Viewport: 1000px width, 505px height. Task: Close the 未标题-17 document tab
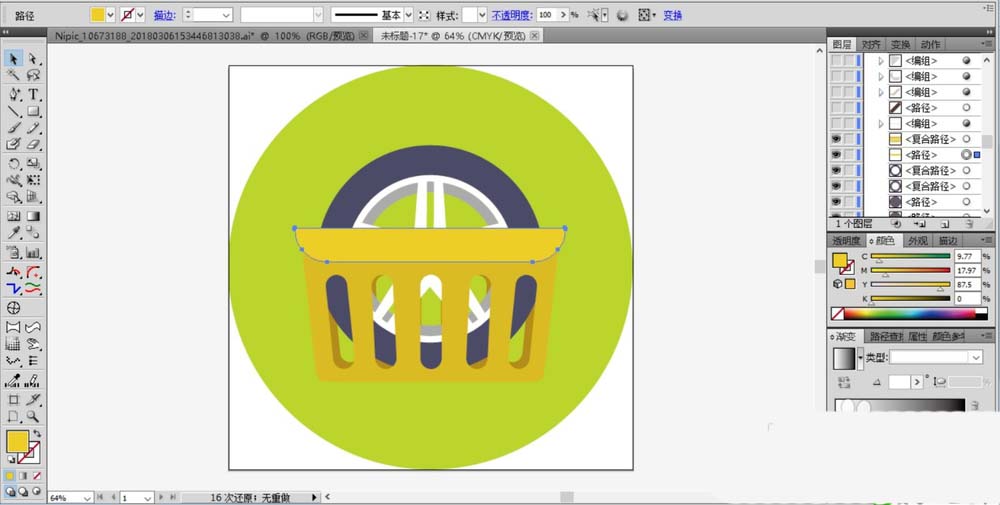coord(534,36)
